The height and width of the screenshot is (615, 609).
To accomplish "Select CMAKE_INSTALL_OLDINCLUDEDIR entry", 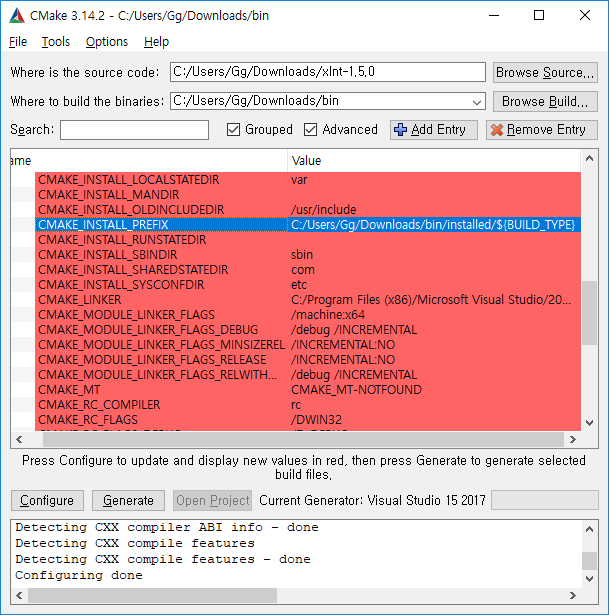I will click(131, 209).
